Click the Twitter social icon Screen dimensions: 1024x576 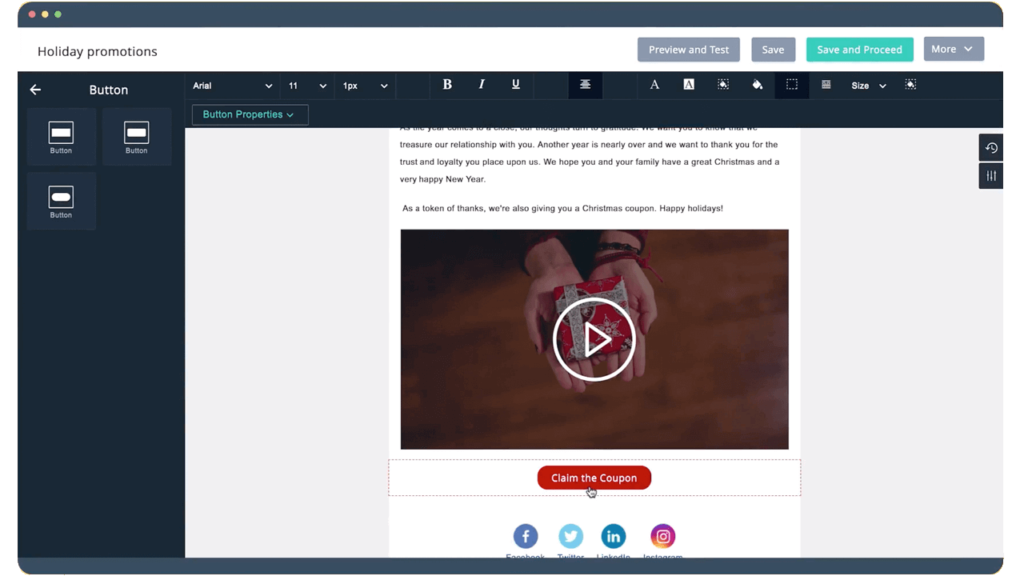click(x=570, y=537)
